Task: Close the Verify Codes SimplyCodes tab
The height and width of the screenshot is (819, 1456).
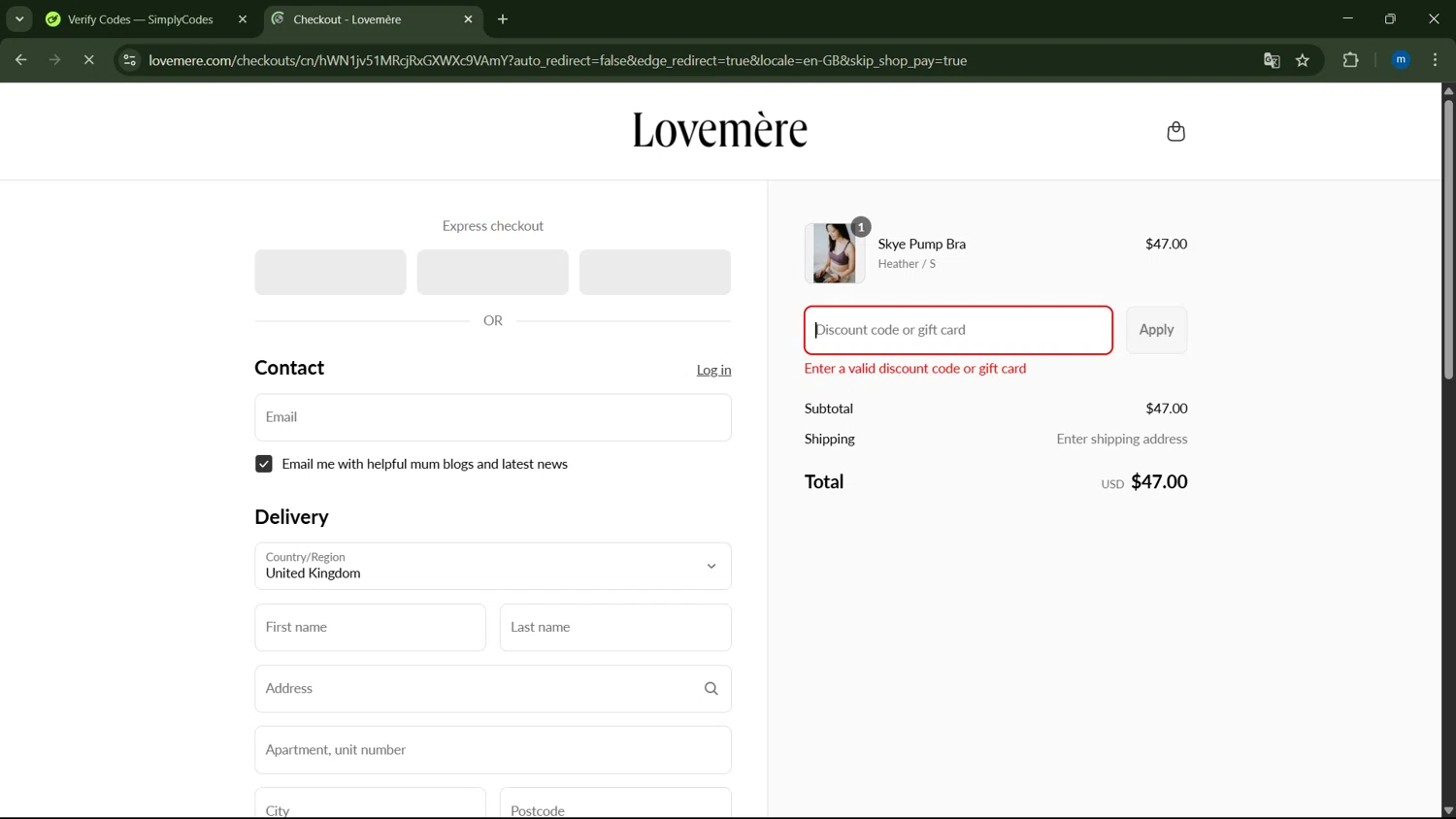Action: 243,19
